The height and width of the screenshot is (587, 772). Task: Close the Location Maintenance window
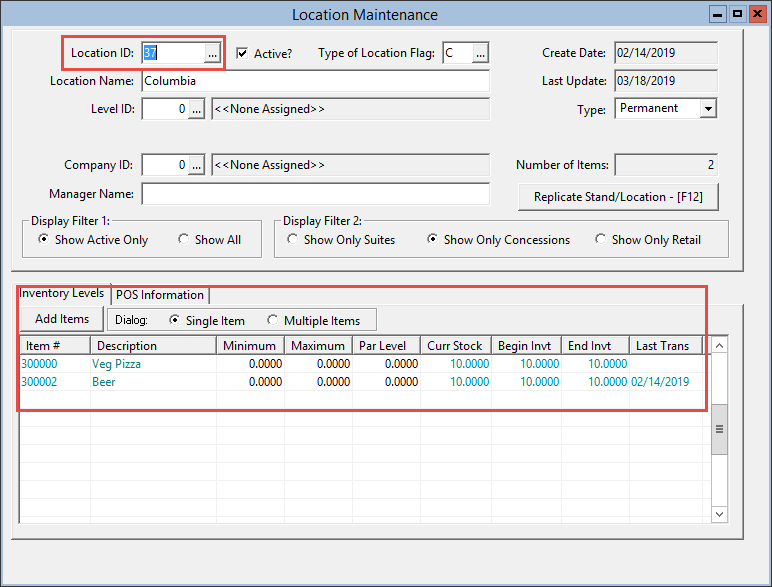[756, 14]
